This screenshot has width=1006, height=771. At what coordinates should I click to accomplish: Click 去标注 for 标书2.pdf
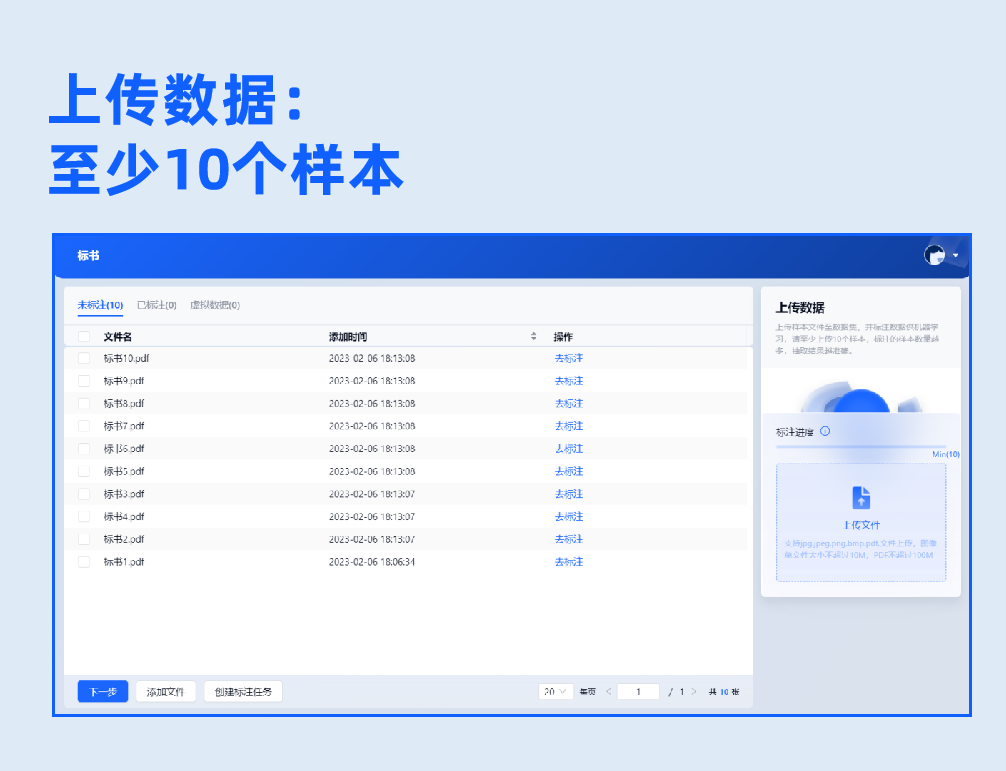point(568,539)
